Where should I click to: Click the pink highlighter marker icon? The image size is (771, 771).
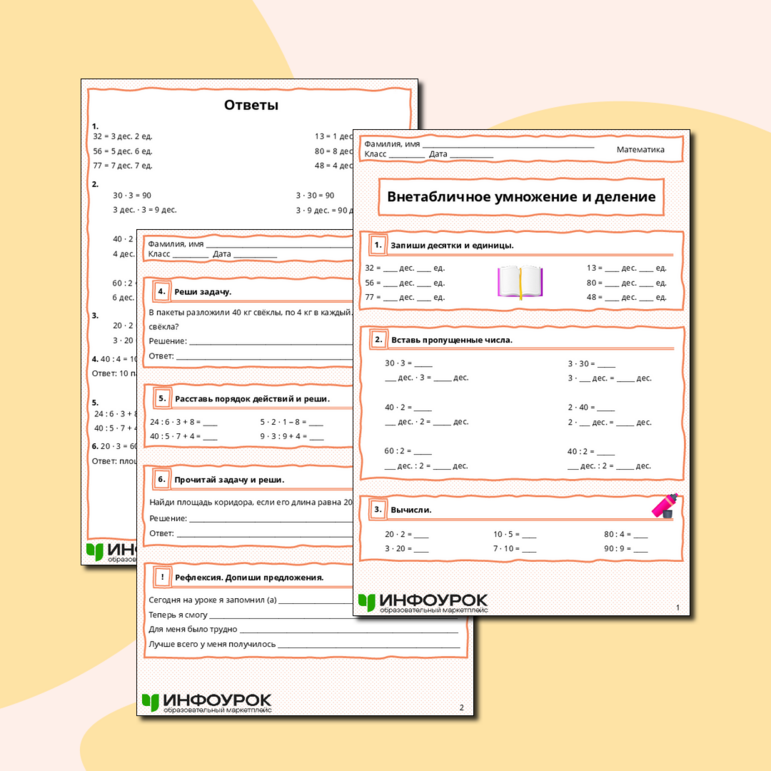[x=664, y=505]
